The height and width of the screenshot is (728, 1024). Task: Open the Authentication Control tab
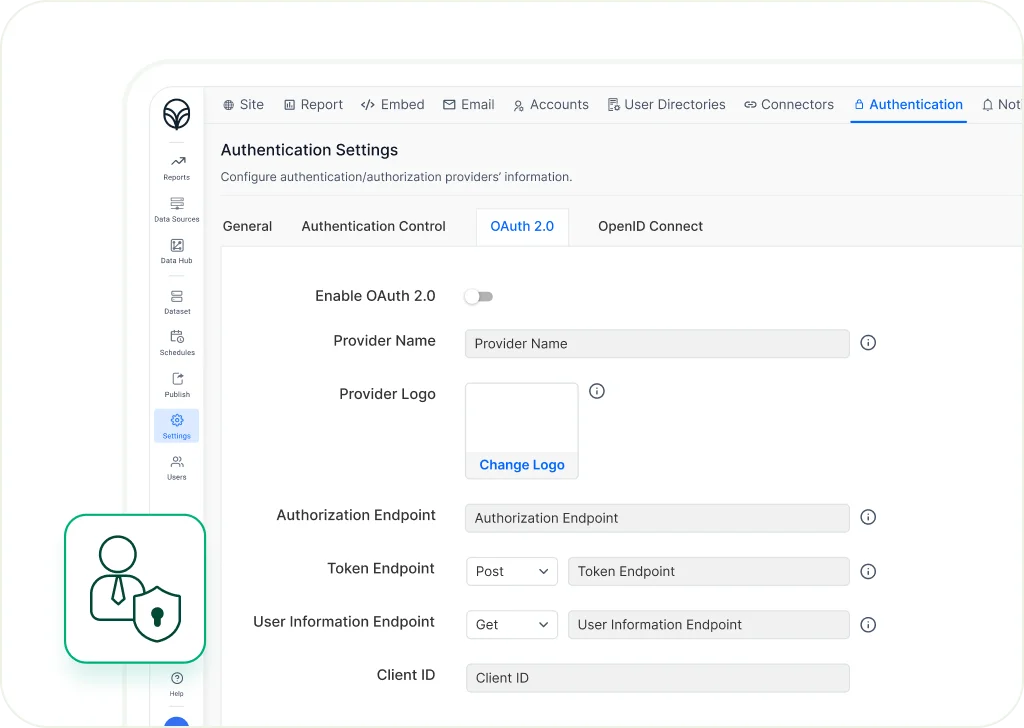[373, 226]
